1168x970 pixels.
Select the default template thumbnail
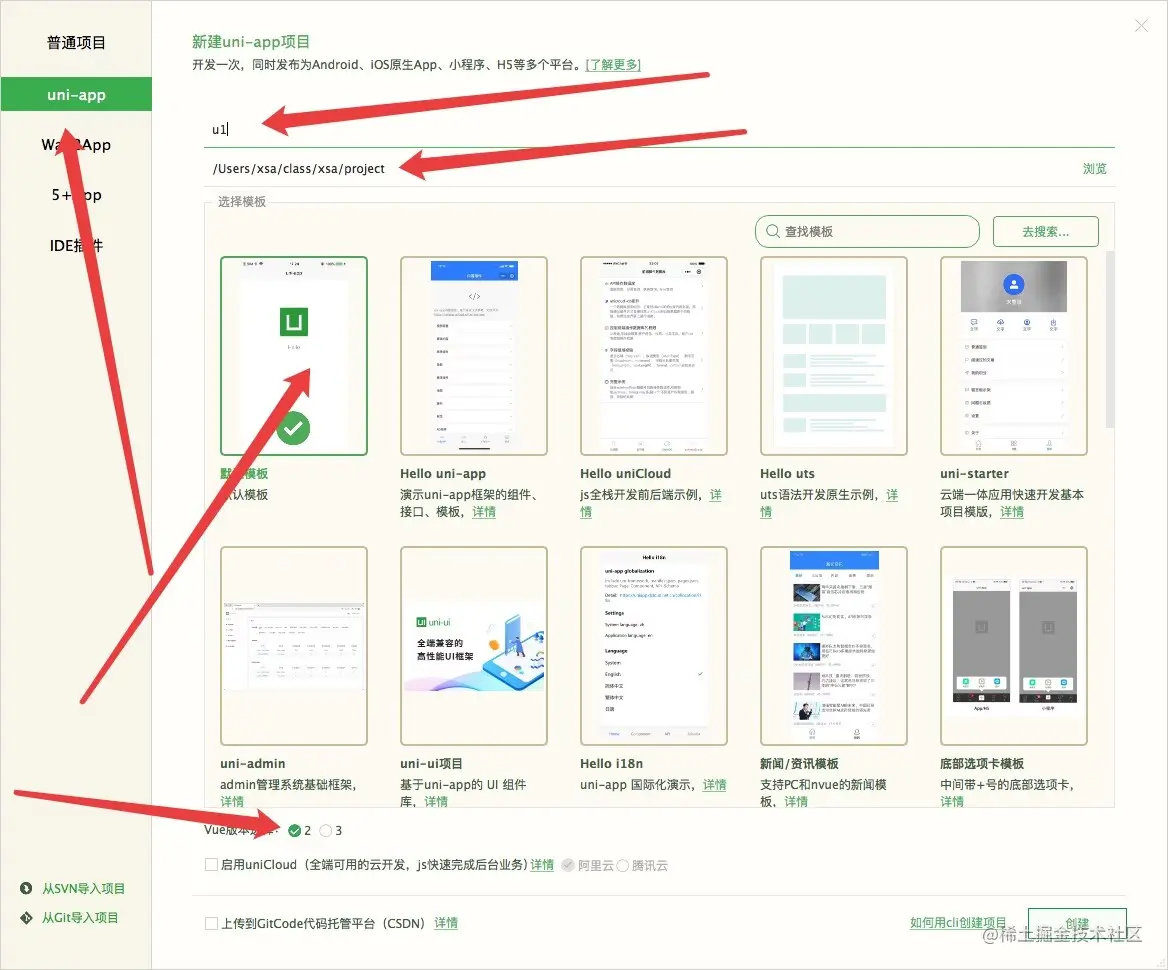point(293,356)
